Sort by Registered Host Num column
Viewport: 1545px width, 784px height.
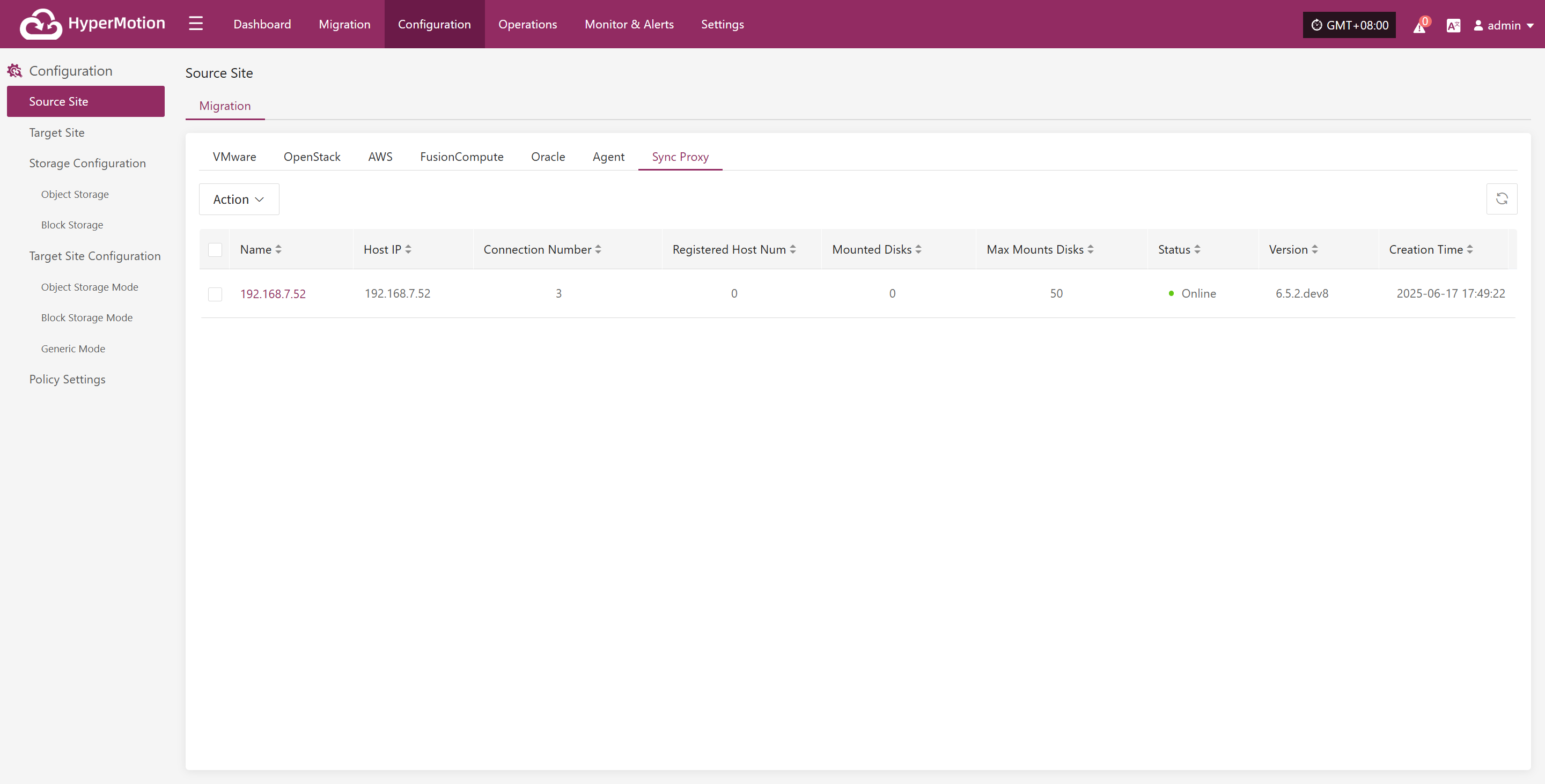point(793,249)
